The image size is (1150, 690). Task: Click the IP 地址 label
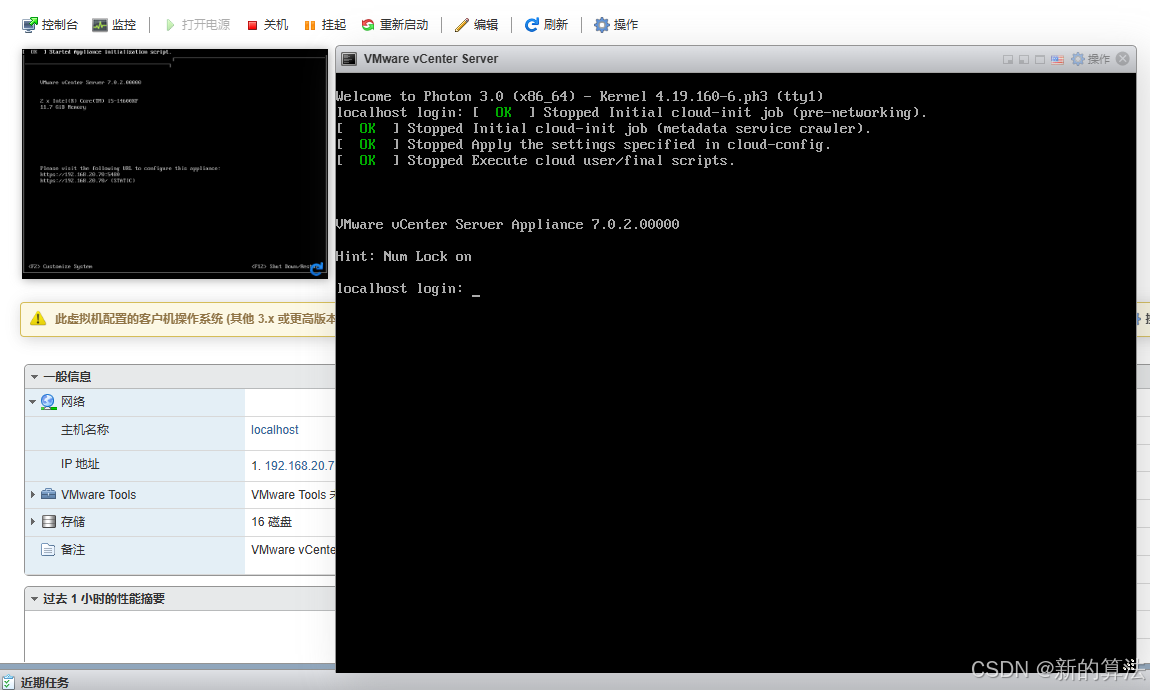(x=80, y=464)
